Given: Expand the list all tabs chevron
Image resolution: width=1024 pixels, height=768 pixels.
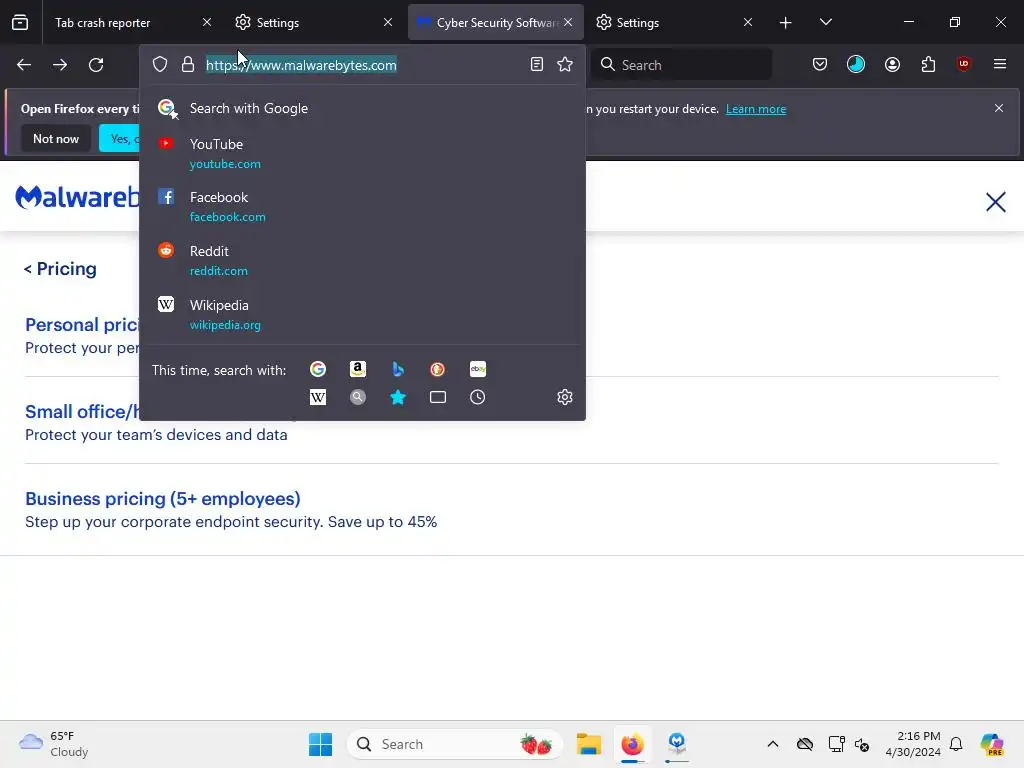Looking at the screenshot, I should pos(826,22).
